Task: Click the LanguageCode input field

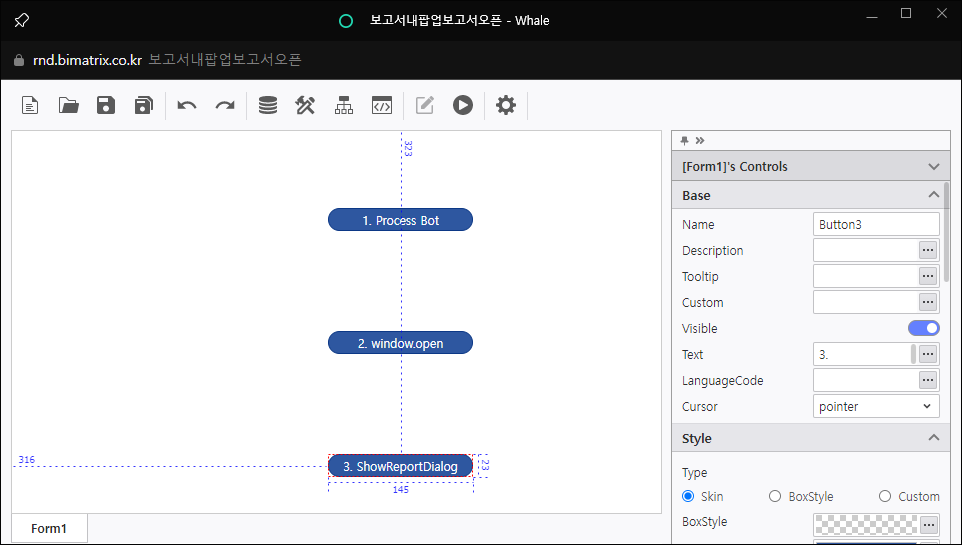Action: click(866, 381)
